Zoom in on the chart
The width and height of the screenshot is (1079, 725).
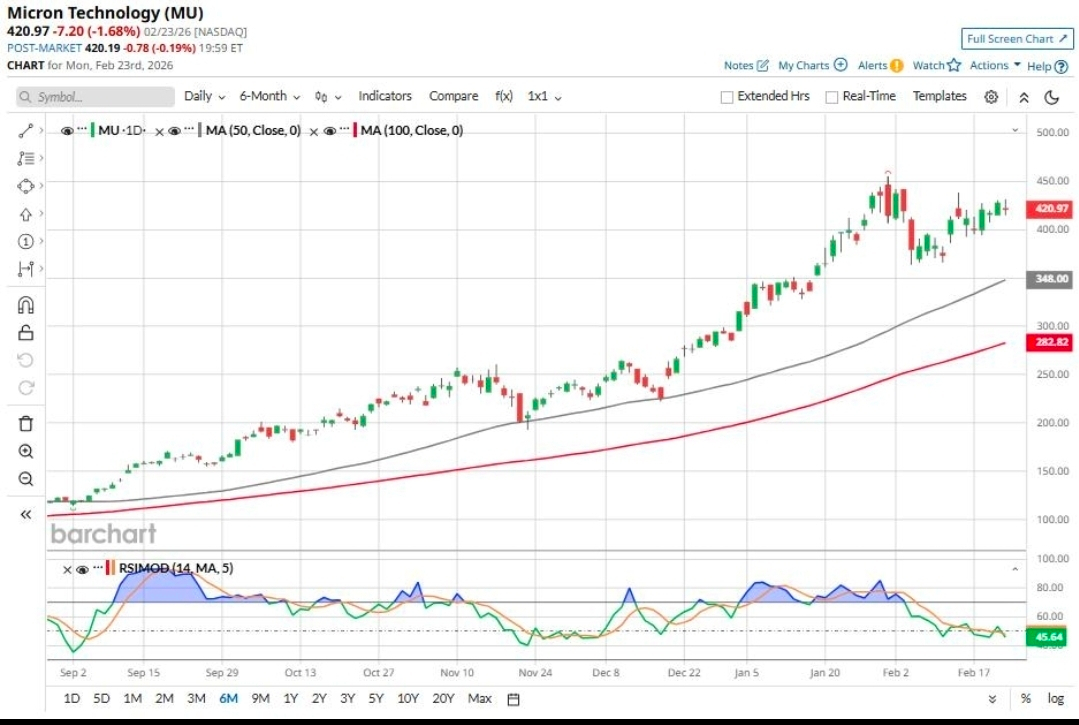coord(25,451)
